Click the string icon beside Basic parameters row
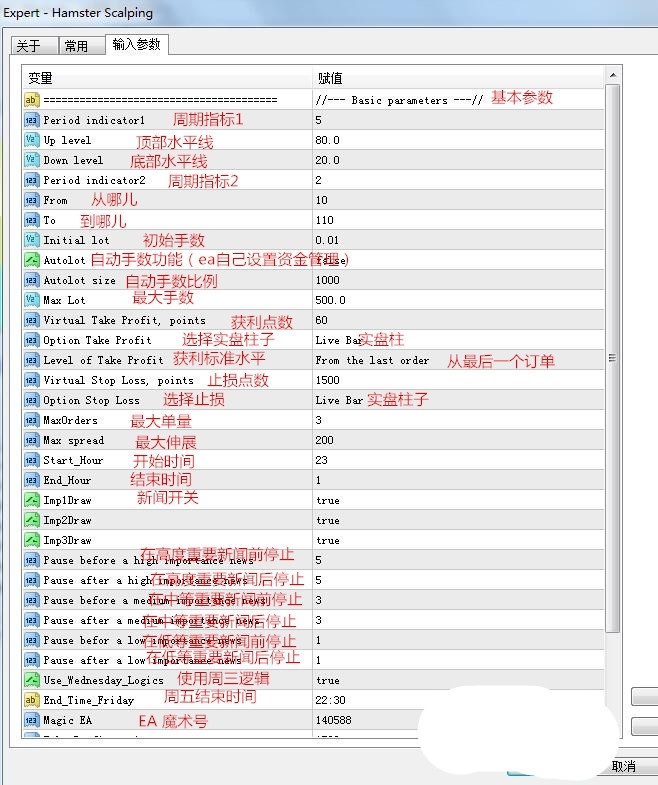This screenshot has width=658, height=785. (31, 100)
